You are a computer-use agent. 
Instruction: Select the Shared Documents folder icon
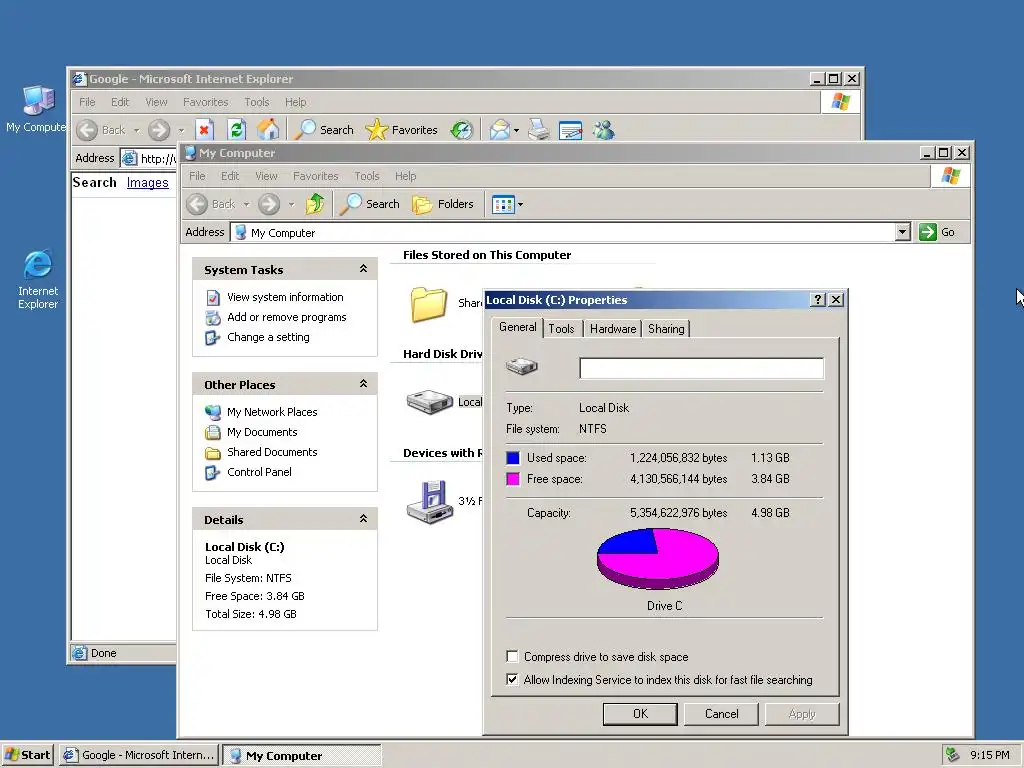click(x=428, y=304)
